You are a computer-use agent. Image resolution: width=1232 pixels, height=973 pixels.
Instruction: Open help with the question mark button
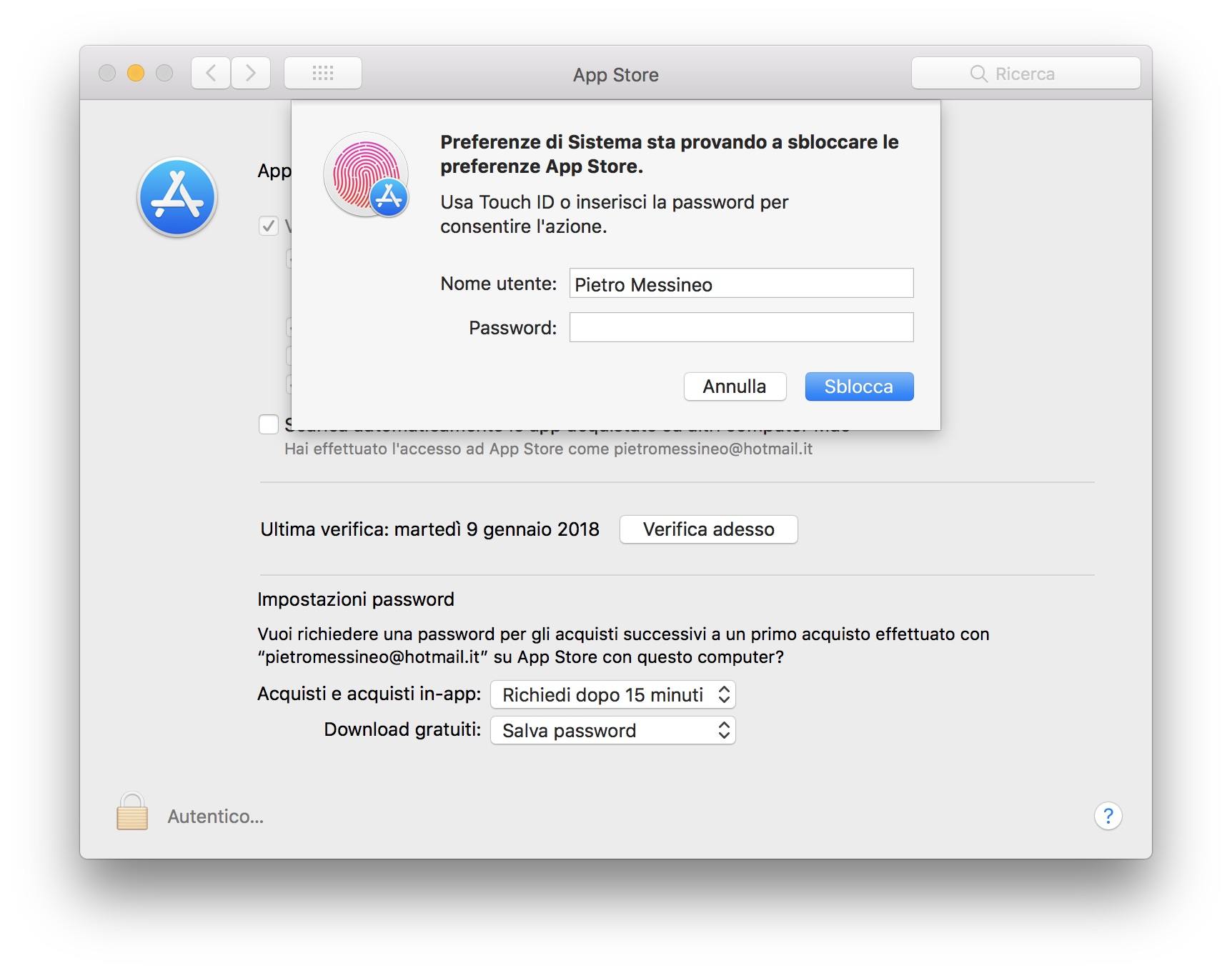point(1108,816)
